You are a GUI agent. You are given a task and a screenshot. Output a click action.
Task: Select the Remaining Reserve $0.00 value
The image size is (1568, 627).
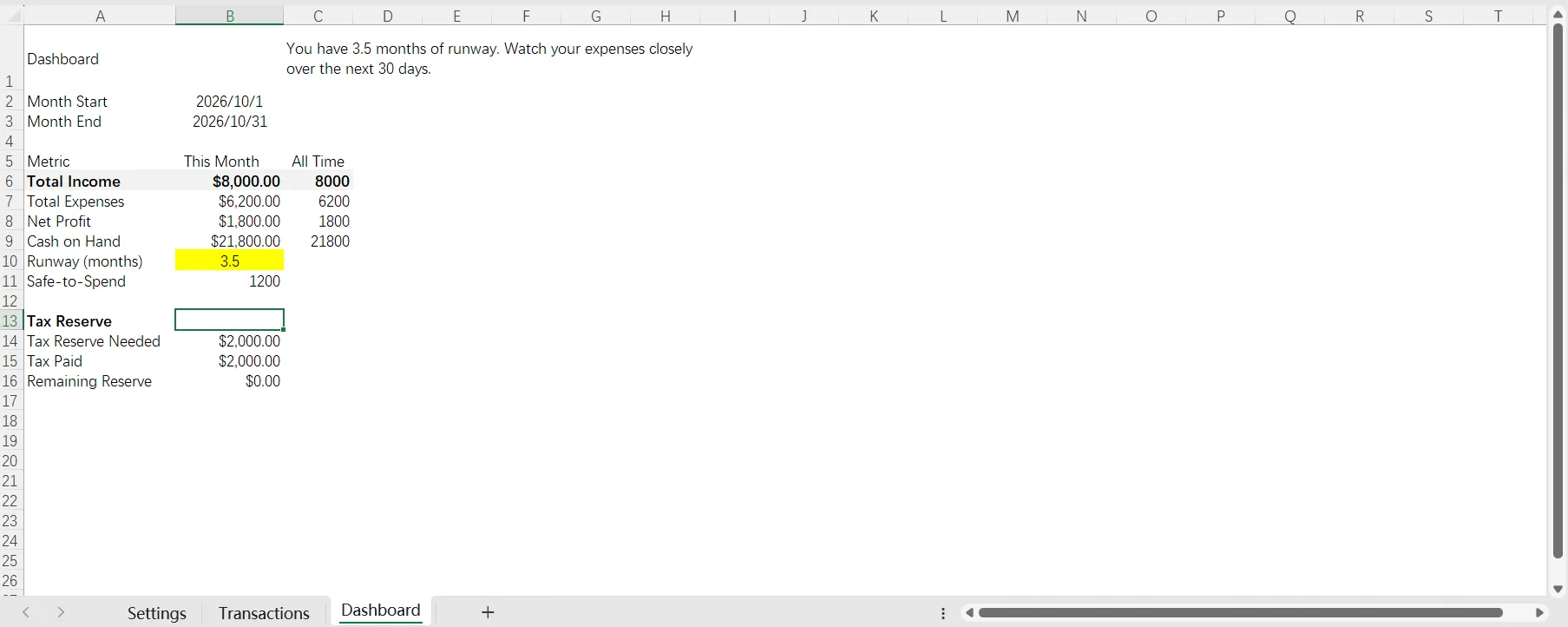(x=229, y=381)
